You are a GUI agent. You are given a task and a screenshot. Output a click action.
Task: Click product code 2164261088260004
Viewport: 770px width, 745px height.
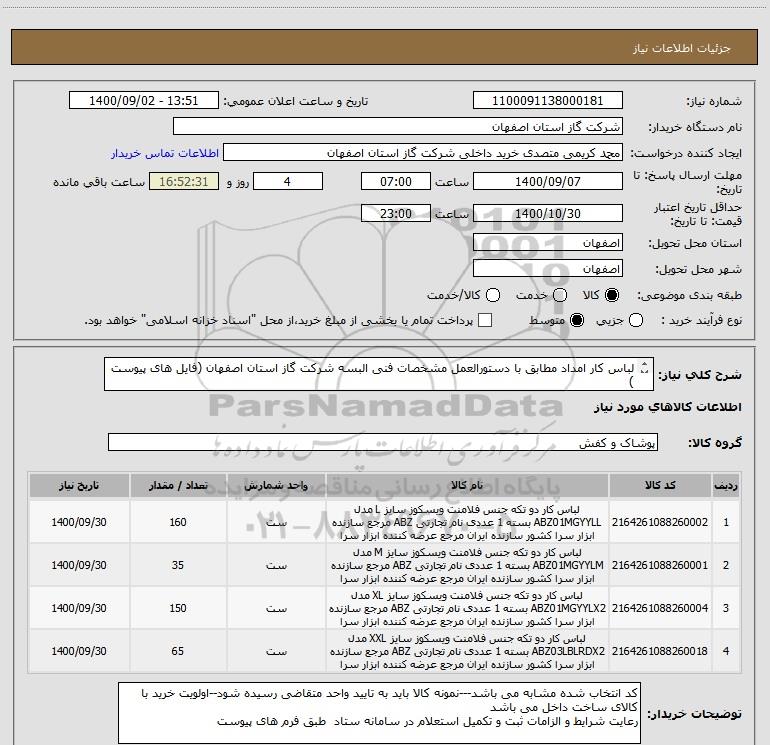(660, 608)
